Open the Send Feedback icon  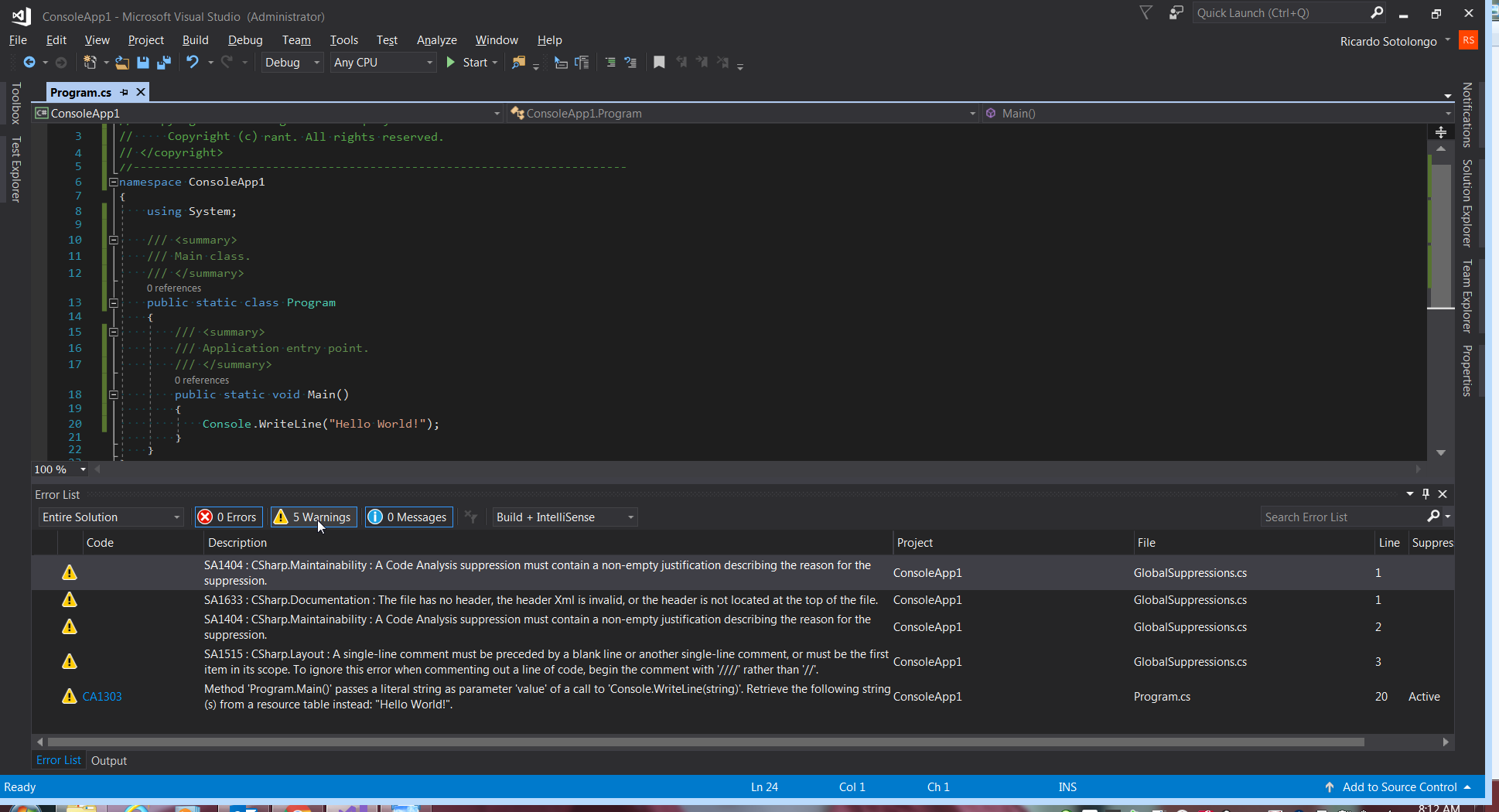pyautogui.click(x=1176, y=12)
